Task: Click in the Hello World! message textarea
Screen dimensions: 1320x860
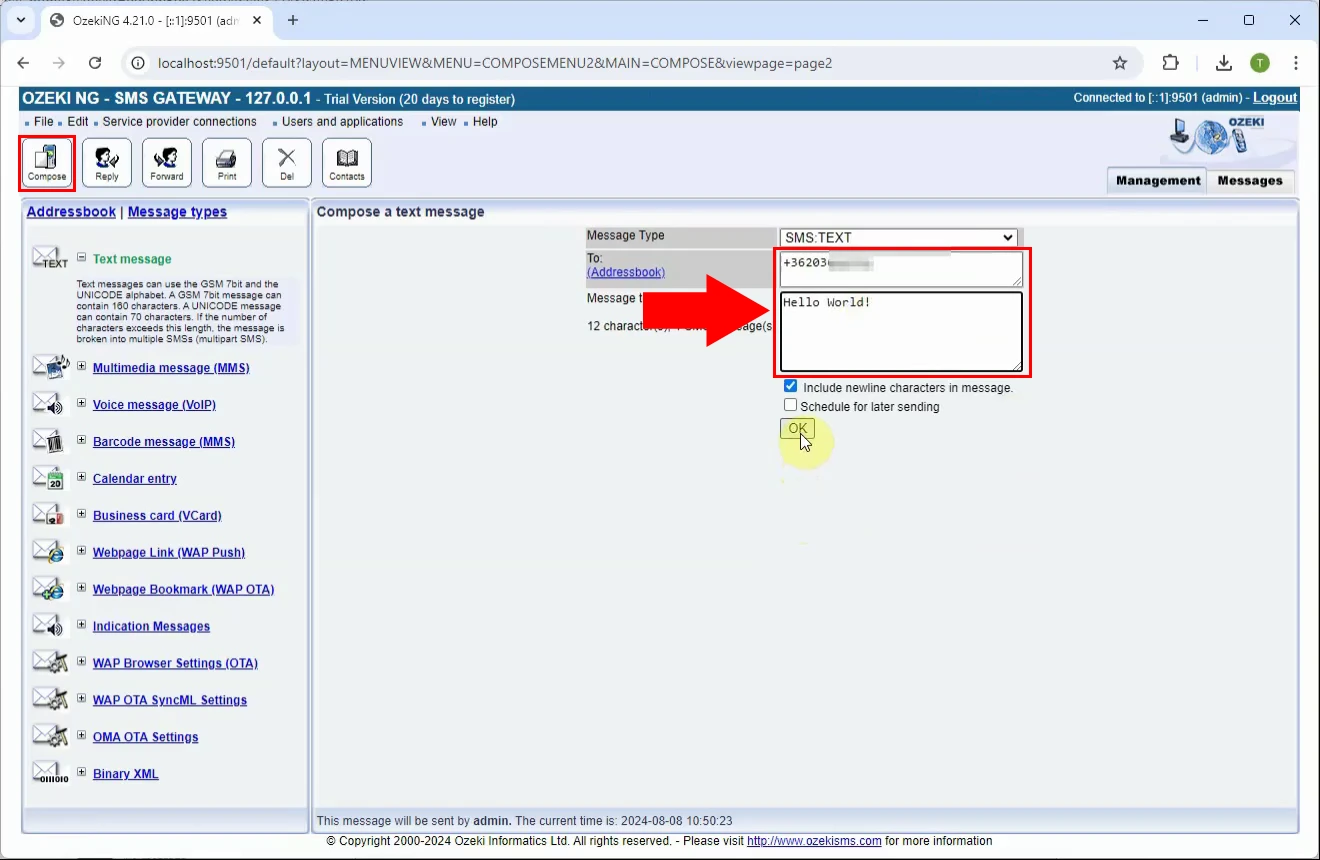Action: tap(901, 332)
